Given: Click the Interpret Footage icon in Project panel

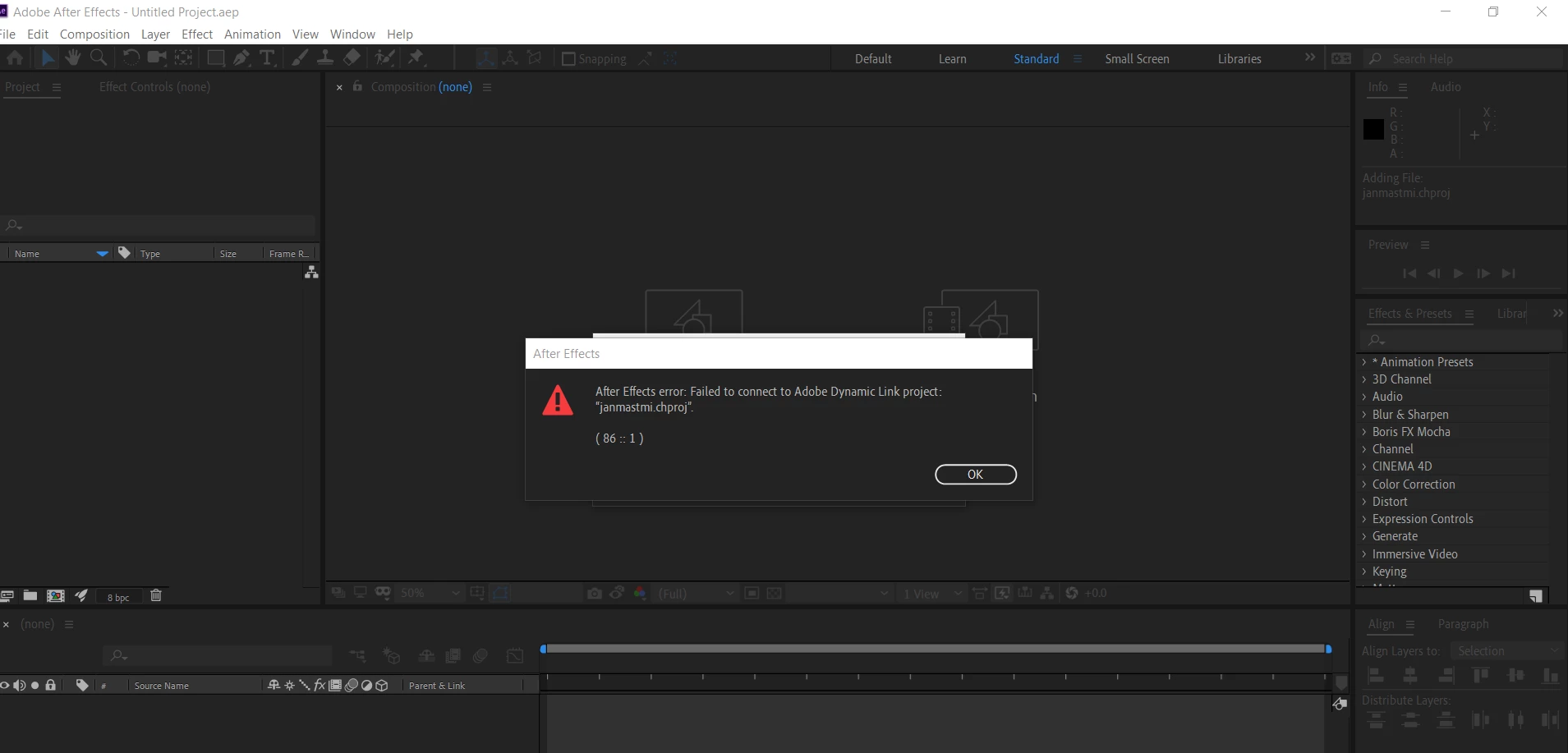Looking at the screenshot, I should tap(7, 595).
